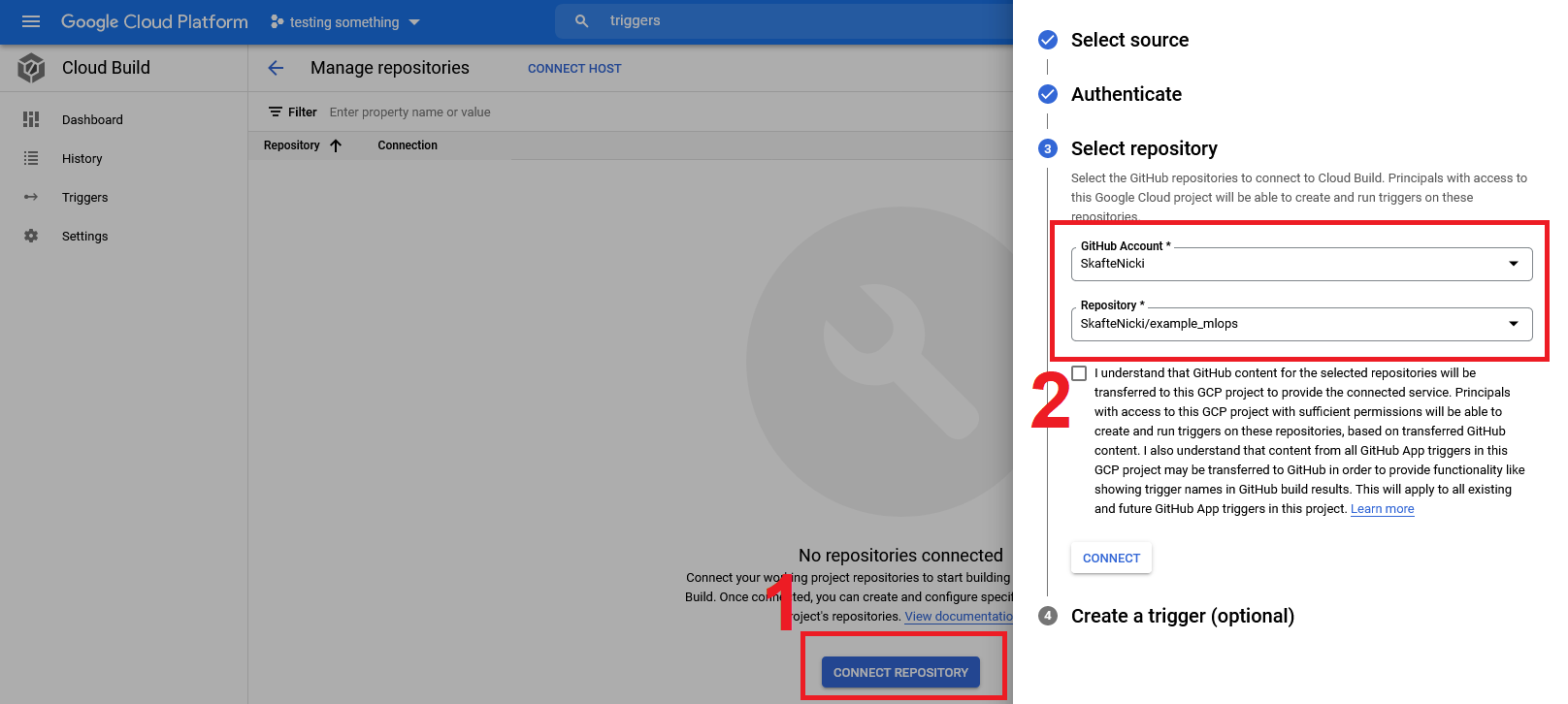Open the hamburger navigation menu
The height and width of the screenshot is (704, 1568).
pos(31,21)
